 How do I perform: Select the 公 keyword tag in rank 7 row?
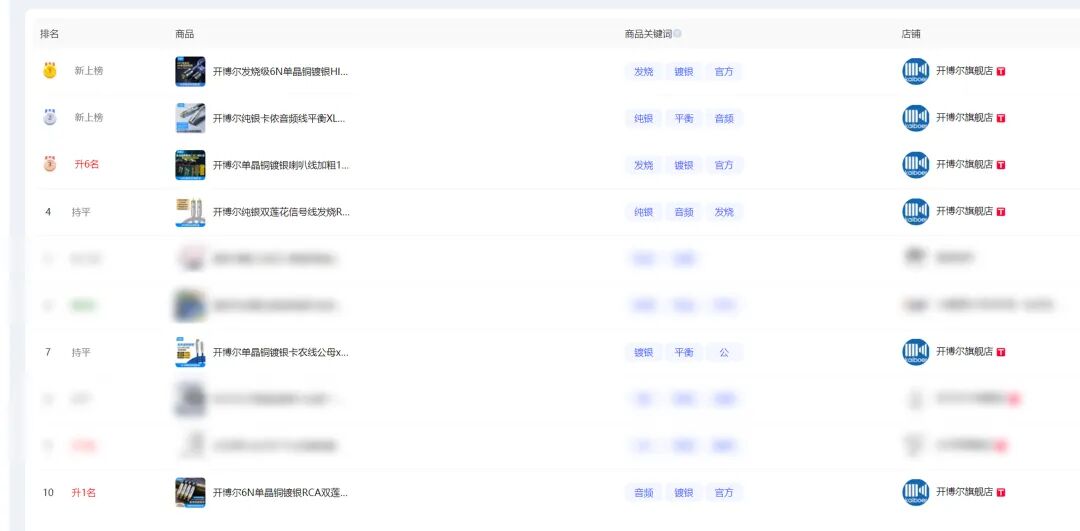pos(724,352)
